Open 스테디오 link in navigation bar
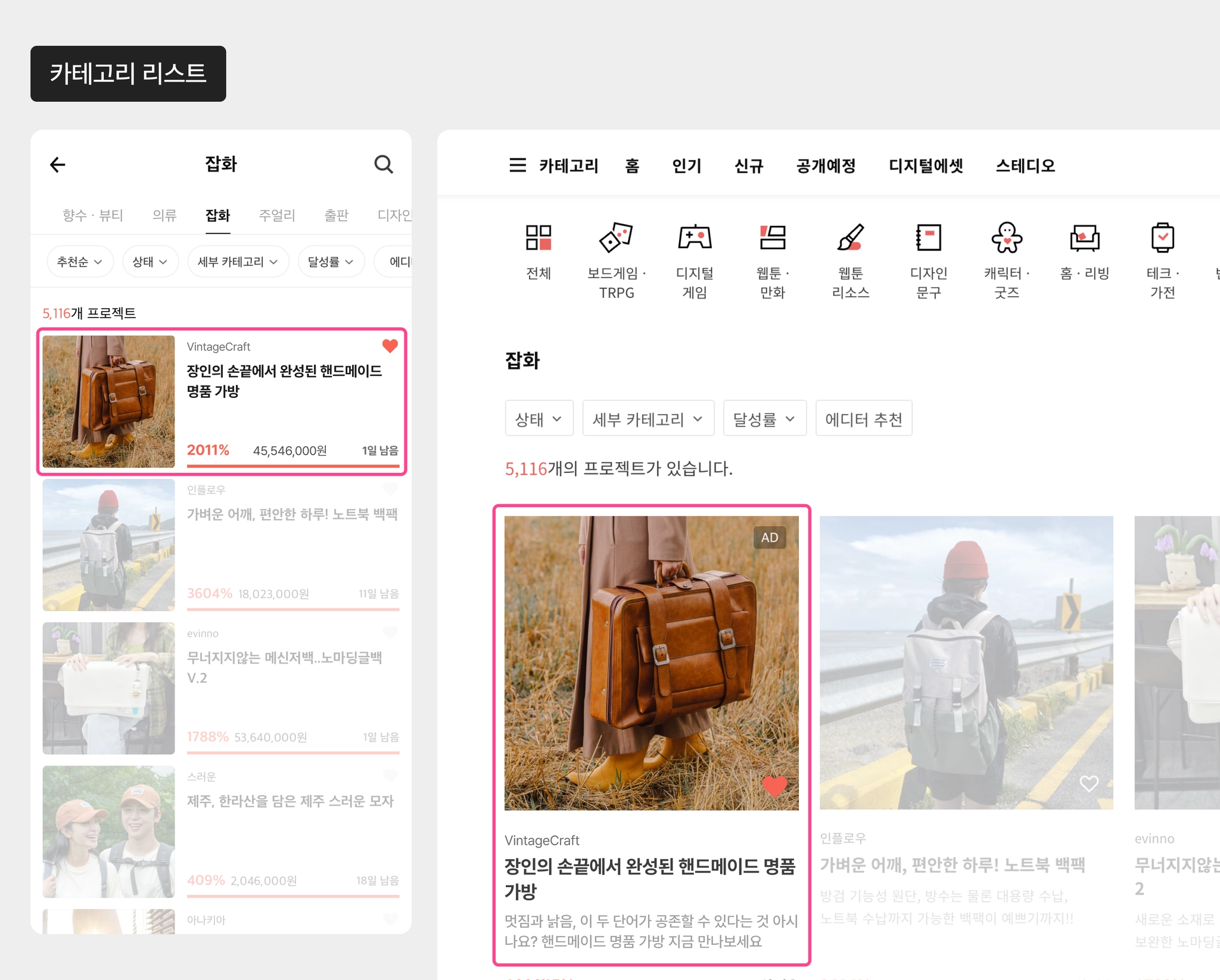 [1025, 166]
